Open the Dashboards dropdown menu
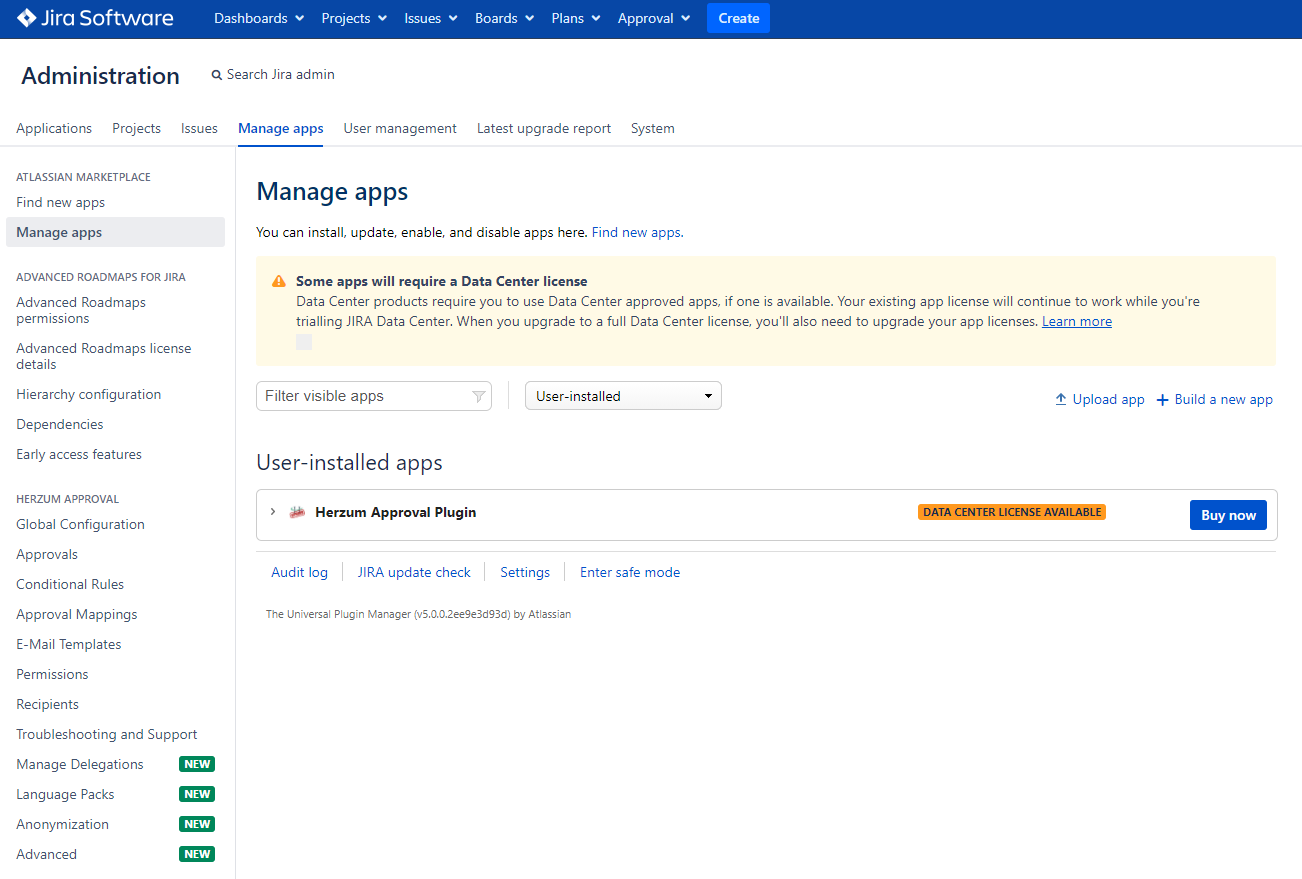 coord(258,18)
